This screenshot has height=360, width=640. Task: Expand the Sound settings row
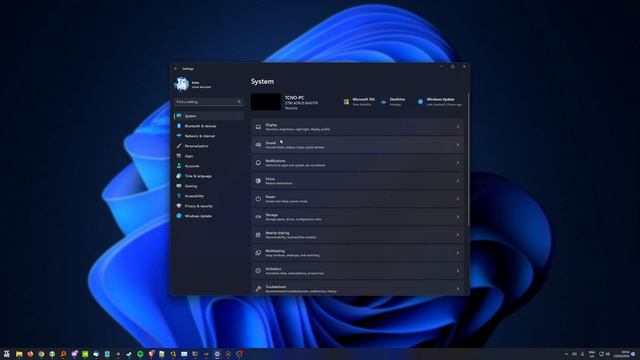[358, 145]
